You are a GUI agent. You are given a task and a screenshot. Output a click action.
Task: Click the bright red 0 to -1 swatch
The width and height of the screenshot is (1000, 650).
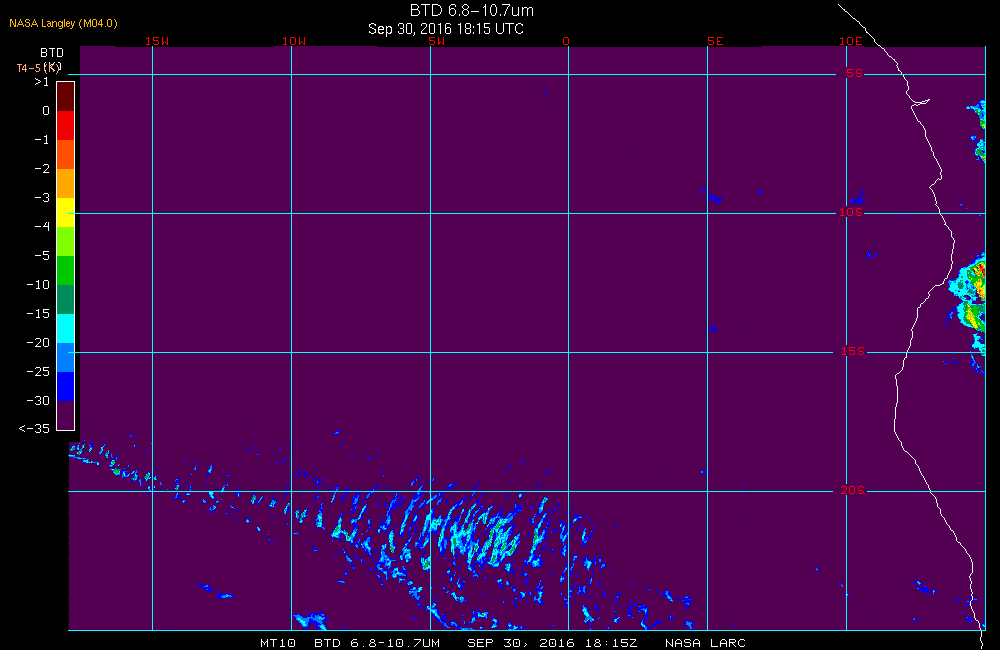point(66,126)
